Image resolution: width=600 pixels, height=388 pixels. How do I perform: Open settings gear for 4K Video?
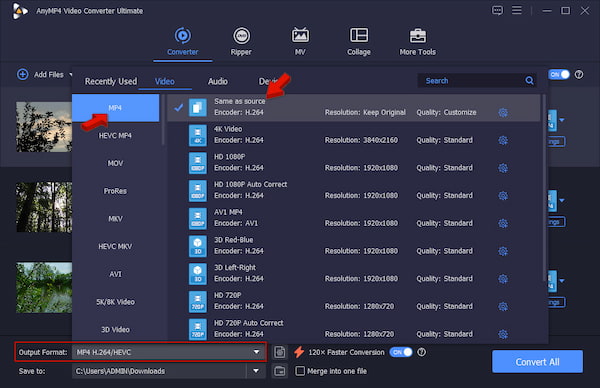click(503, 140)
